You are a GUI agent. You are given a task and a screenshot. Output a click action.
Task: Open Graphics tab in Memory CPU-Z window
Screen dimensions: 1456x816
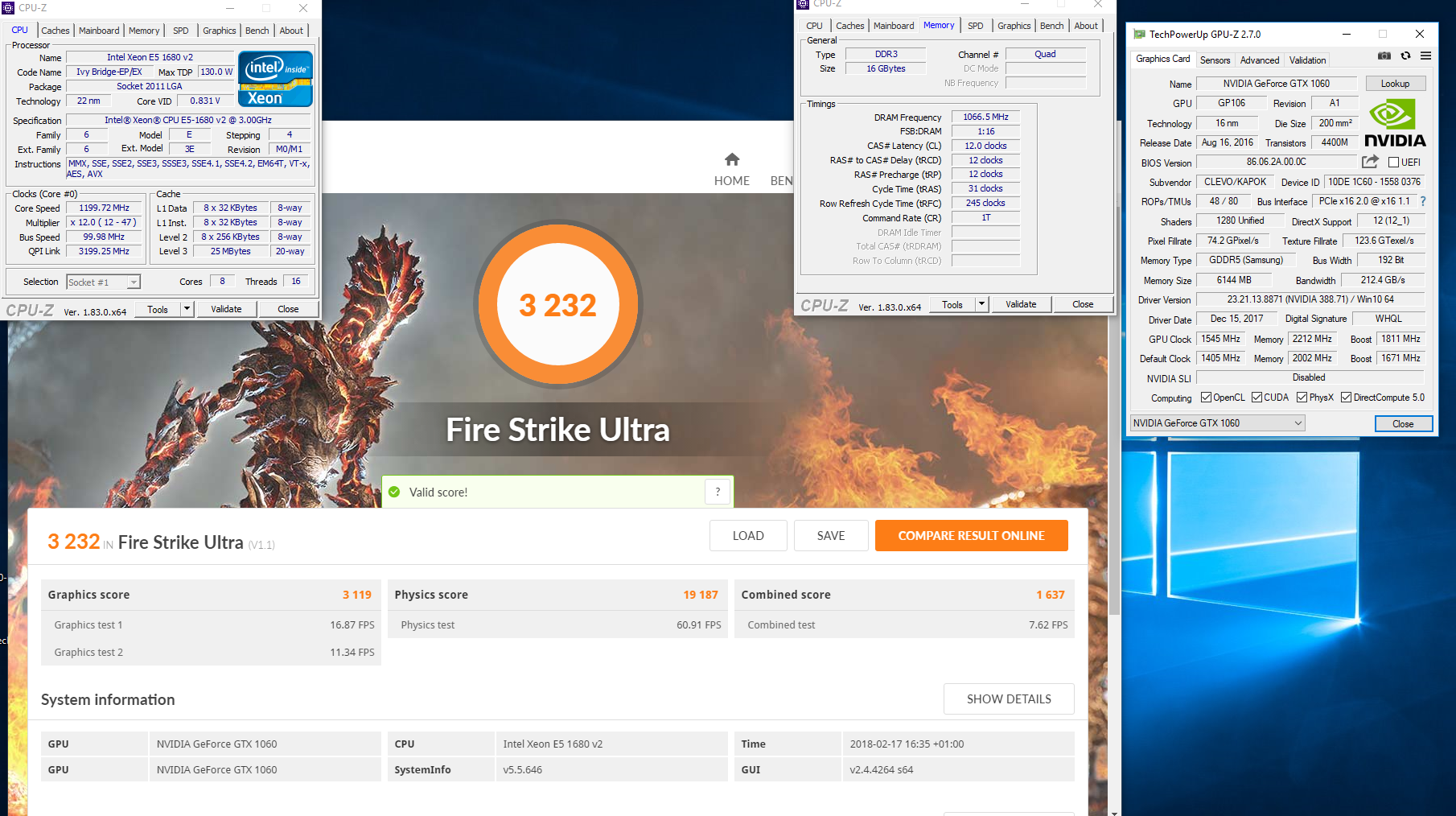pyautogui.click(x=1014, y=26)
